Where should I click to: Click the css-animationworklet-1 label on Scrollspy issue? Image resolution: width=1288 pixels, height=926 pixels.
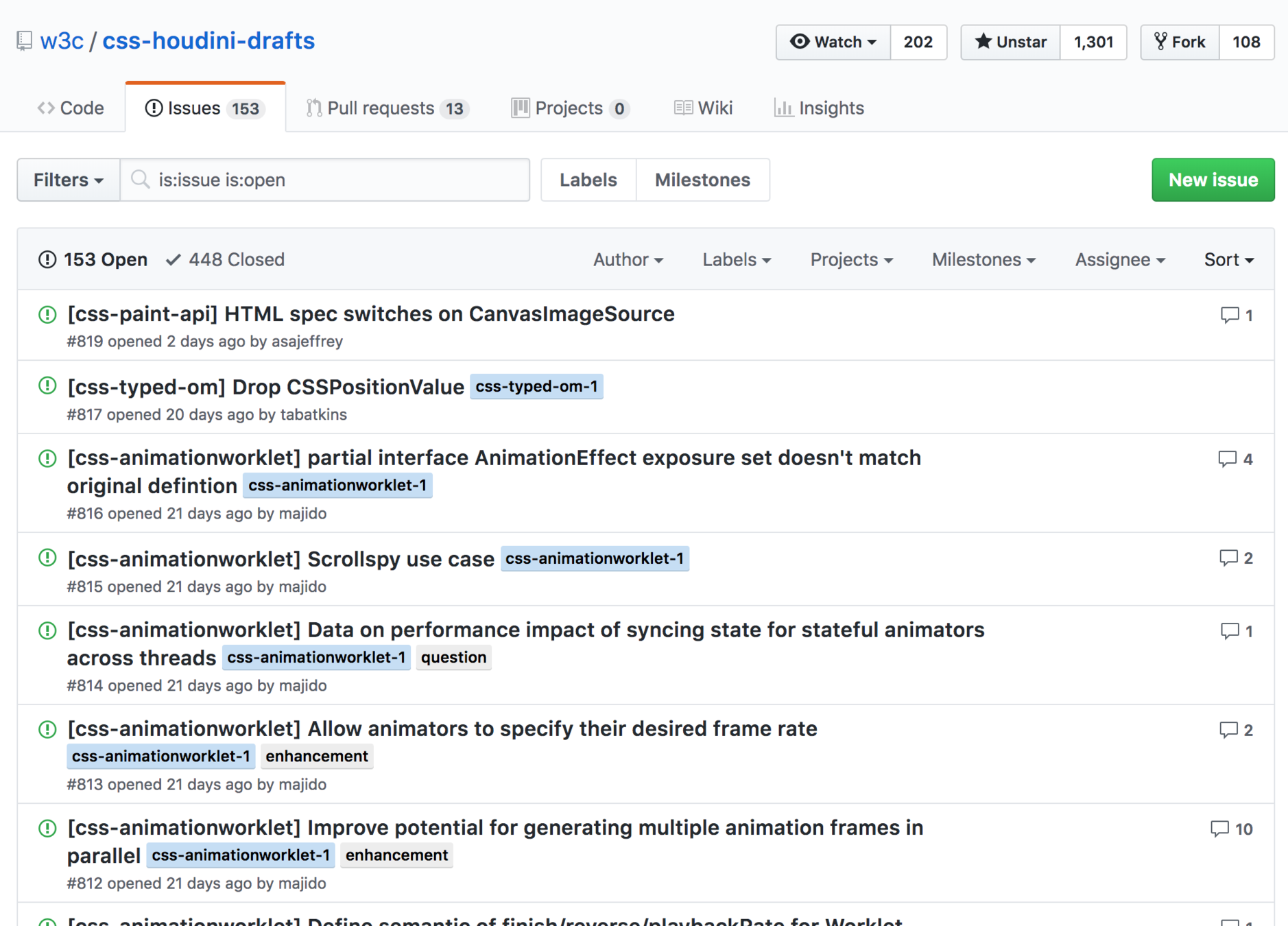click(595, 558)
